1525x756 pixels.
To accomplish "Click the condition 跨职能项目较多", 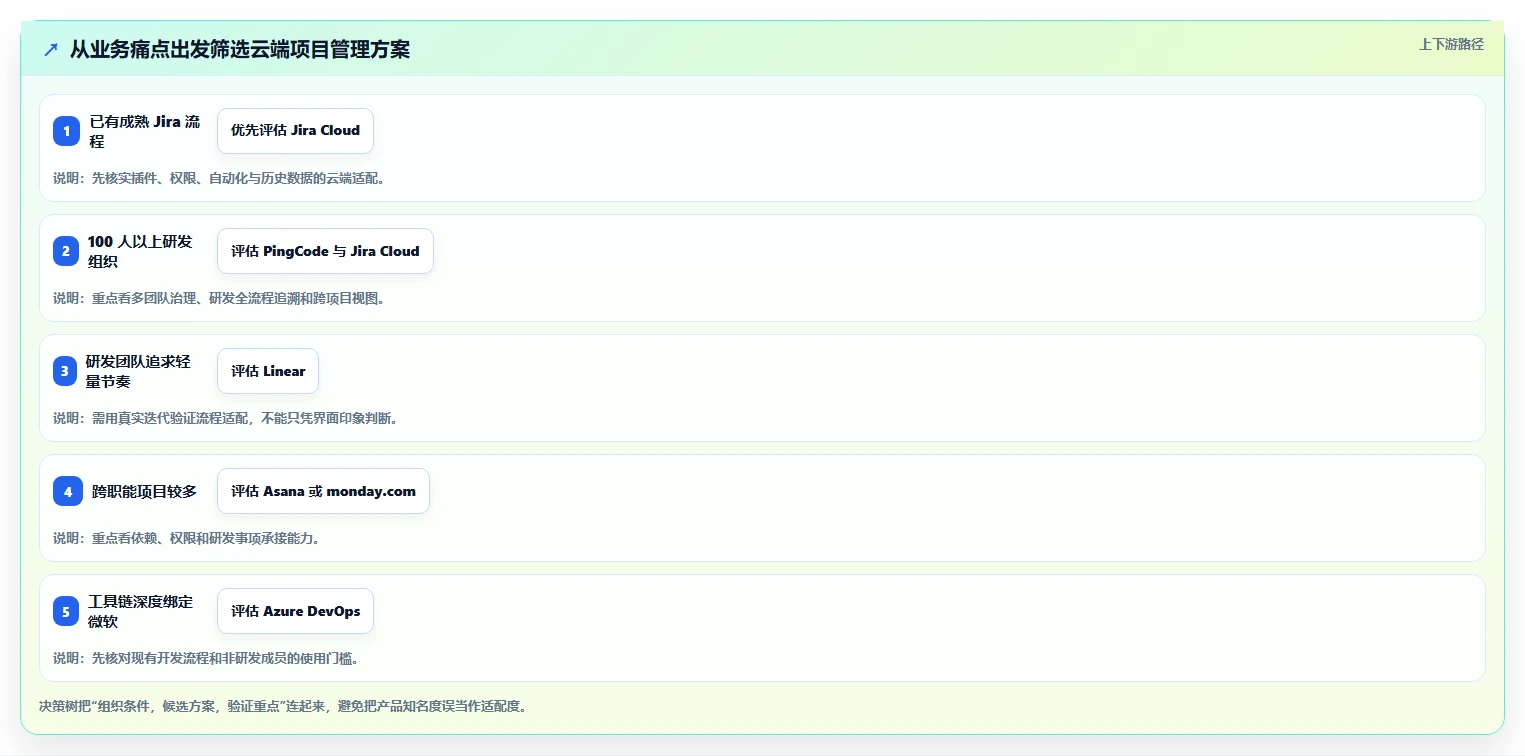I will pyautogui.click(x=144, y=491).
